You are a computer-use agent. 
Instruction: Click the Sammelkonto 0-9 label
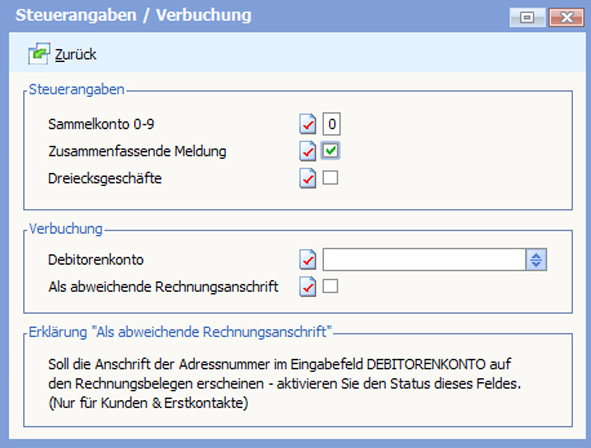coord(101,124)
